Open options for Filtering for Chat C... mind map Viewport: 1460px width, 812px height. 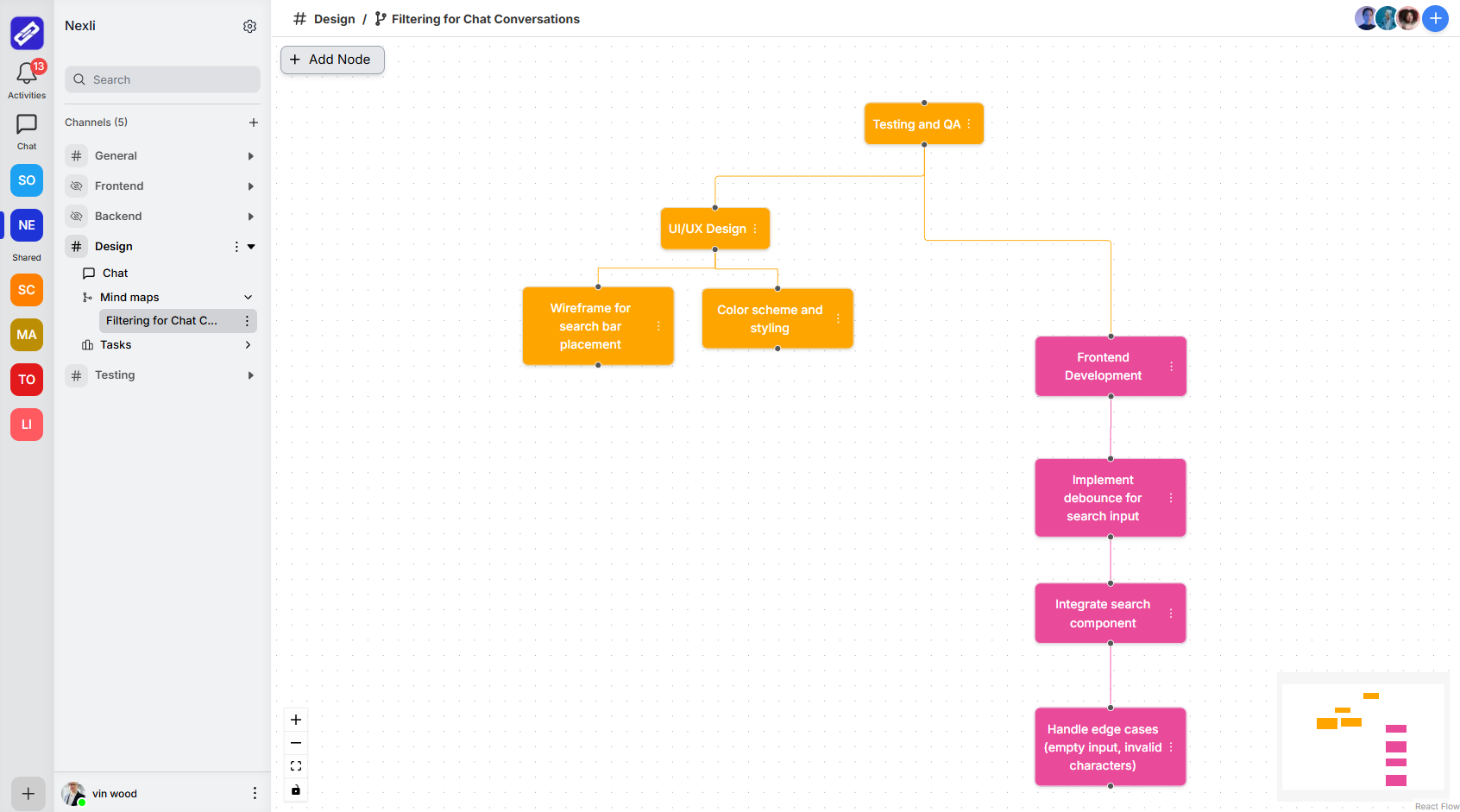(x=247, y=321)
